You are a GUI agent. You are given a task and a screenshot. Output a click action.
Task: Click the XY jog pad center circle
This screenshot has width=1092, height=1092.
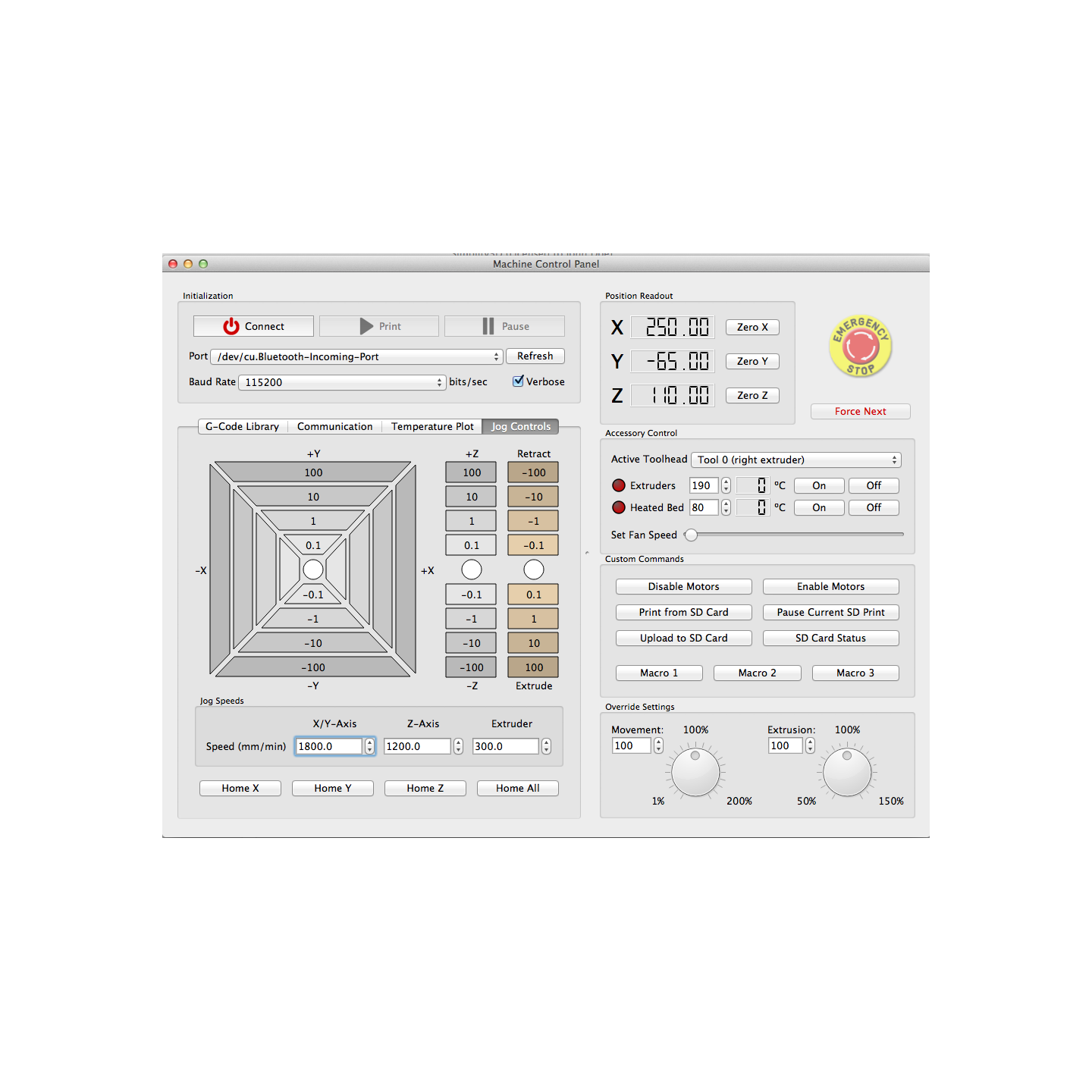[313, 570]
